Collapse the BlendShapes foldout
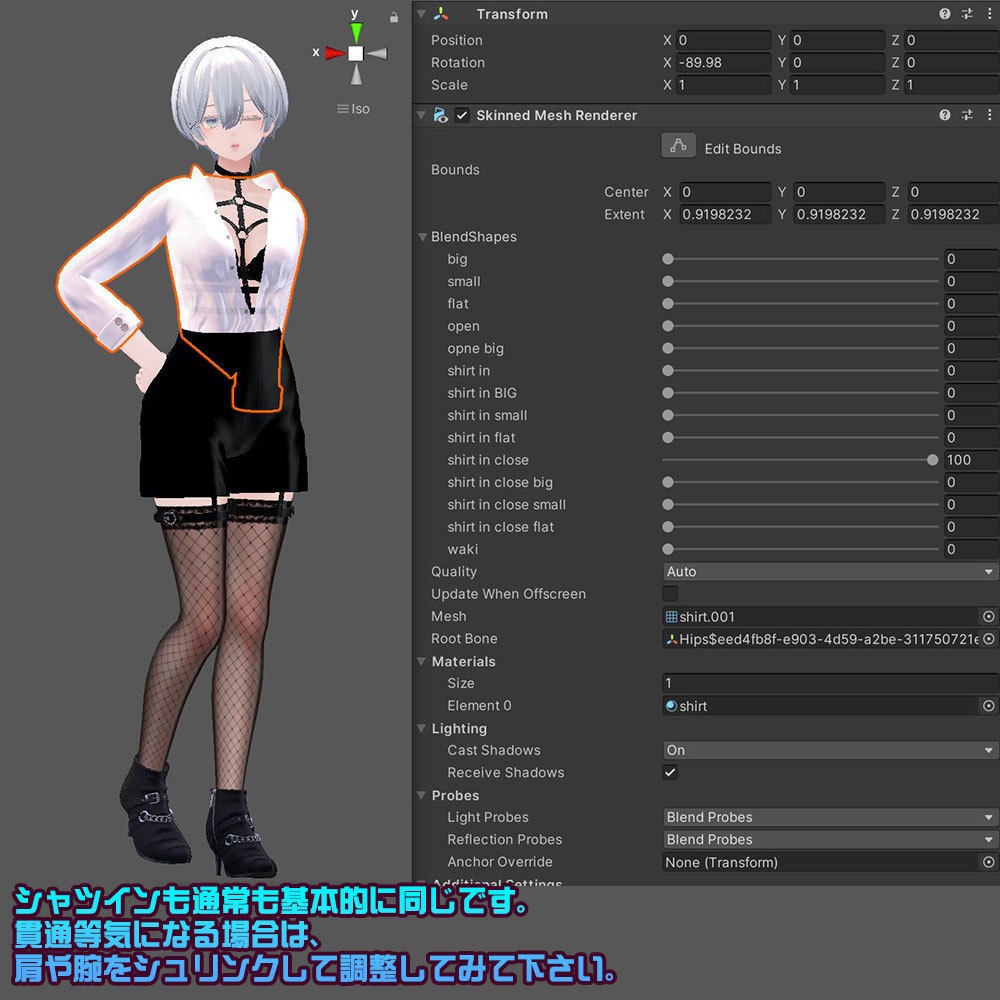Screen dimensions: 1000x1000 click(x=422, y=237)
